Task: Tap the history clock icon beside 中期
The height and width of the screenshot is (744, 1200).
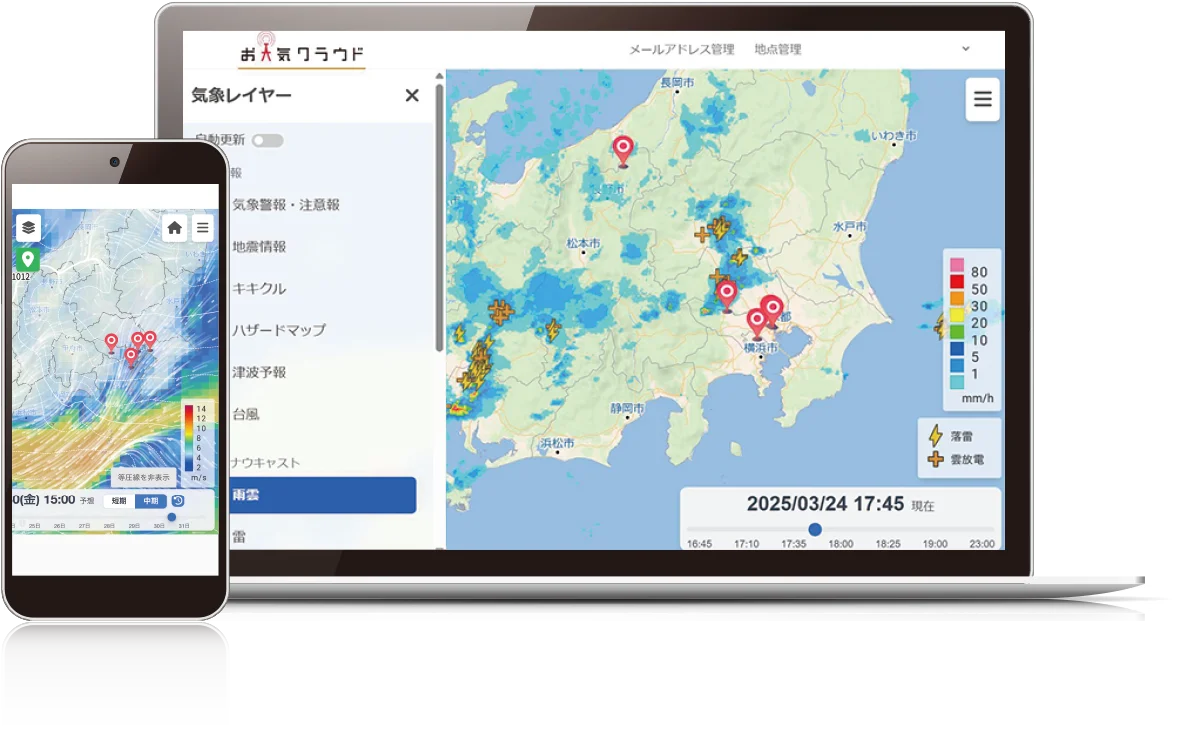Action: tap(177, 501)
